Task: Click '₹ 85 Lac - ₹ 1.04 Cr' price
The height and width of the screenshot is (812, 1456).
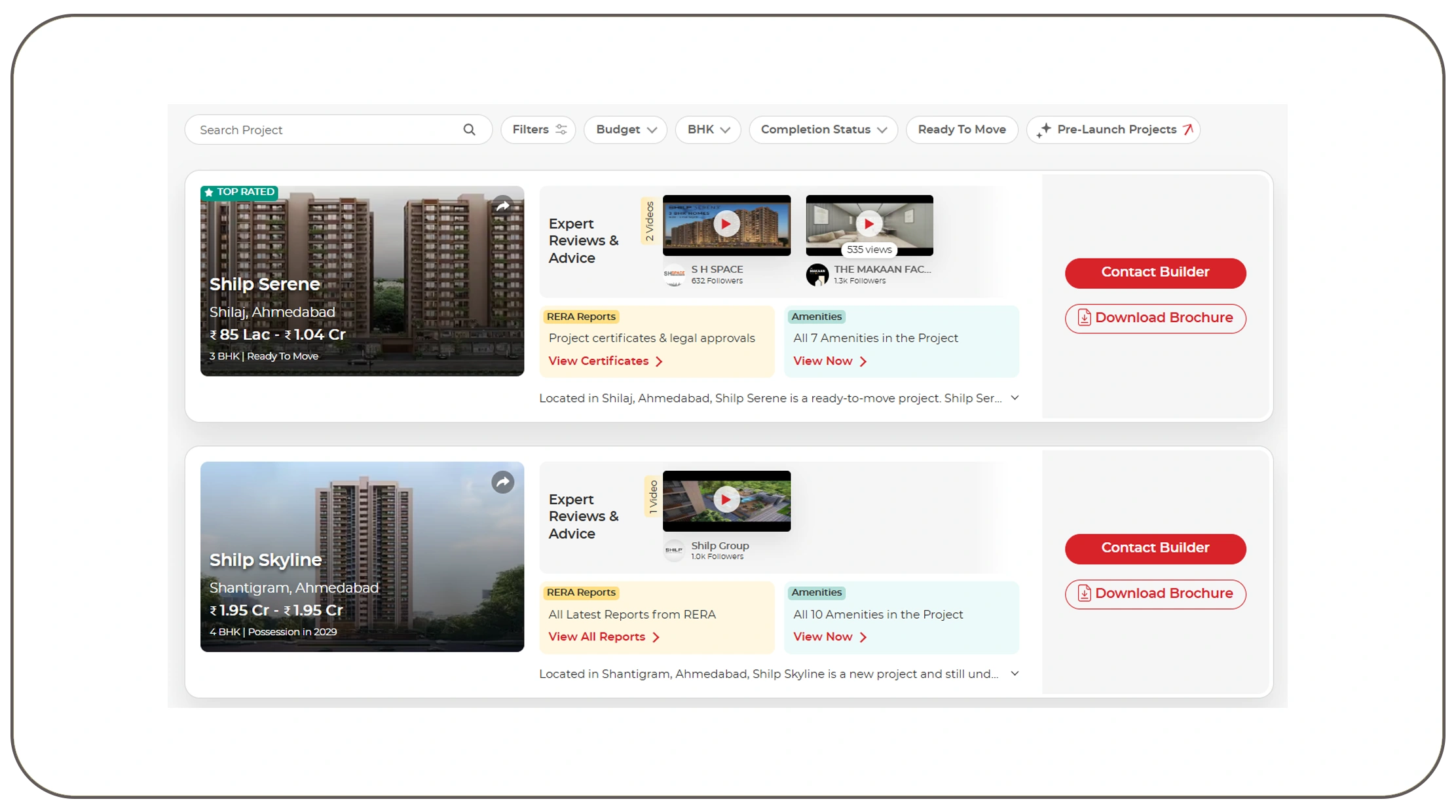Action: (277, 335)
